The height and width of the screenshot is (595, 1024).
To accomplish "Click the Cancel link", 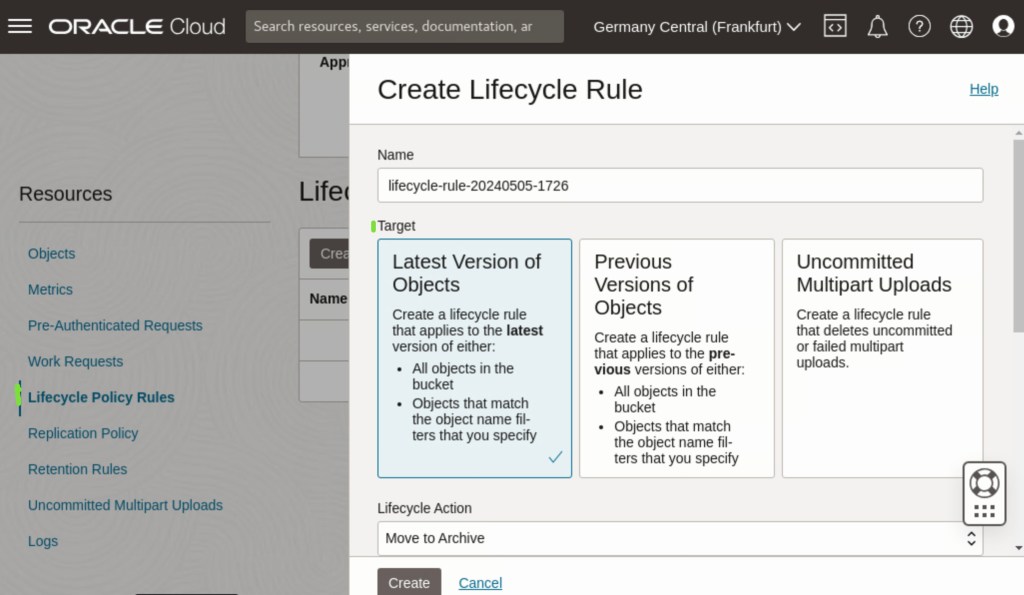I will pyautogui.click(x=480, y=583).
